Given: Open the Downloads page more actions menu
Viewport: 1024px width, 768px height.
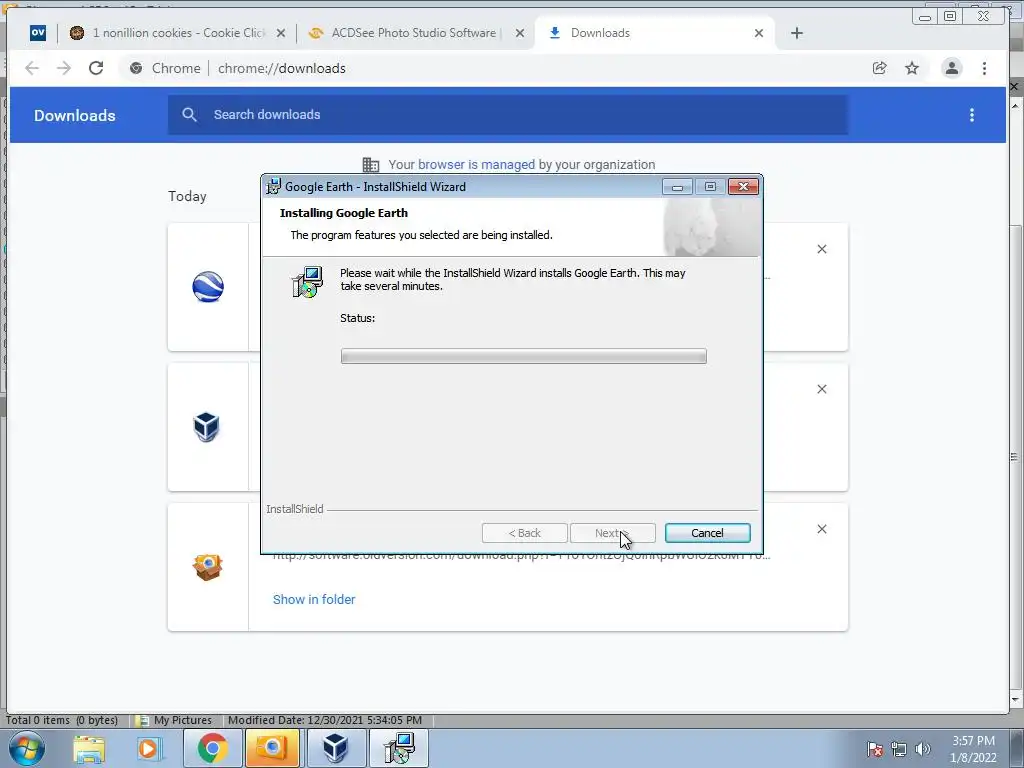Looking at the screenshot, I should (x=972, y=115).
